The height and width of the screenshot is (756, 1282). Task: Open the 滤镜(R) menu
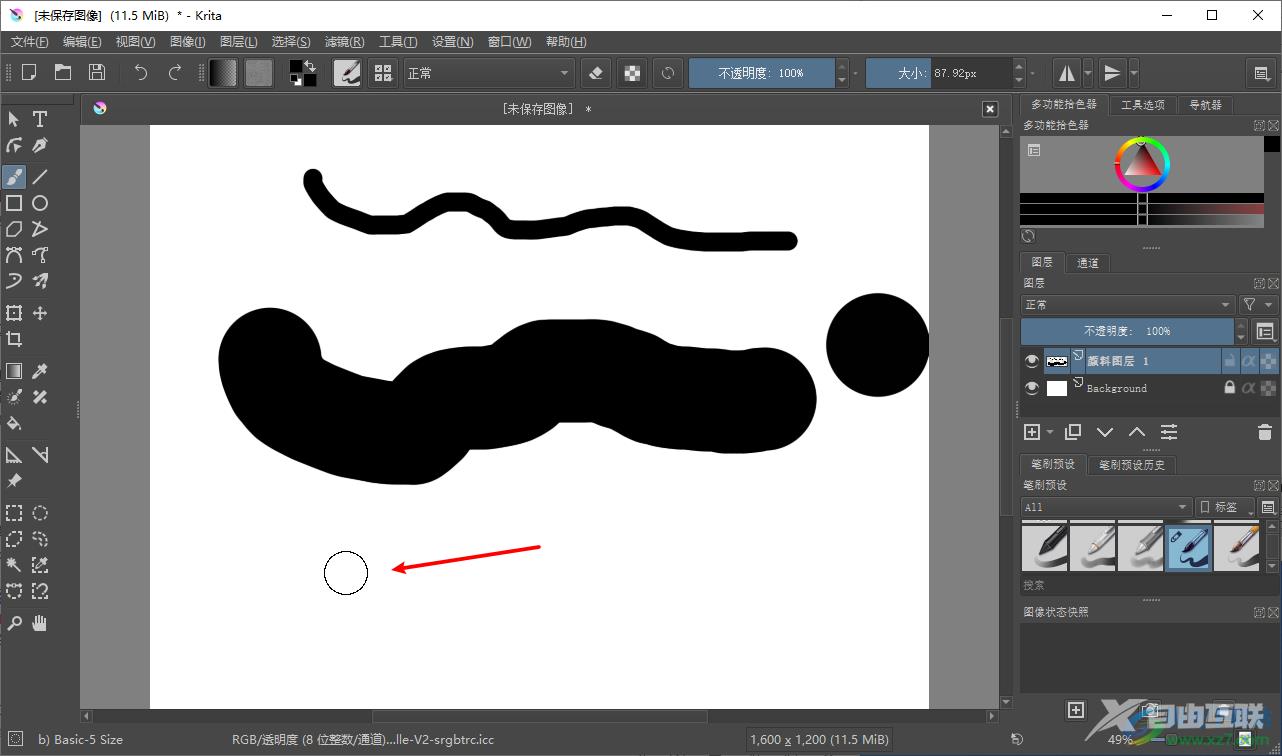point(344,42)
